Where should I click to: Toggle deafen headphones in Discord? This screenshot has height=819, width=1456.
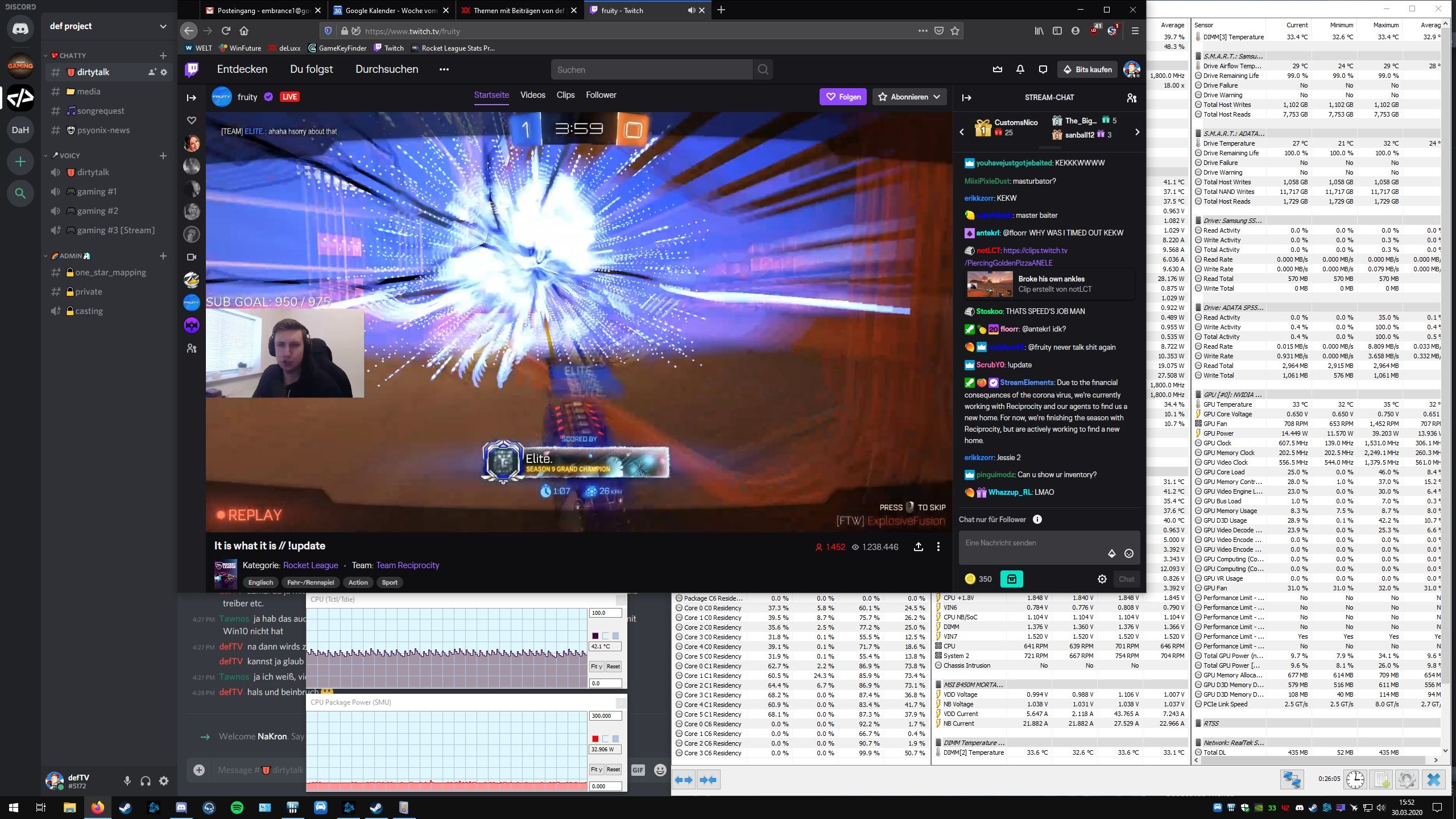(x=146, y=781)
